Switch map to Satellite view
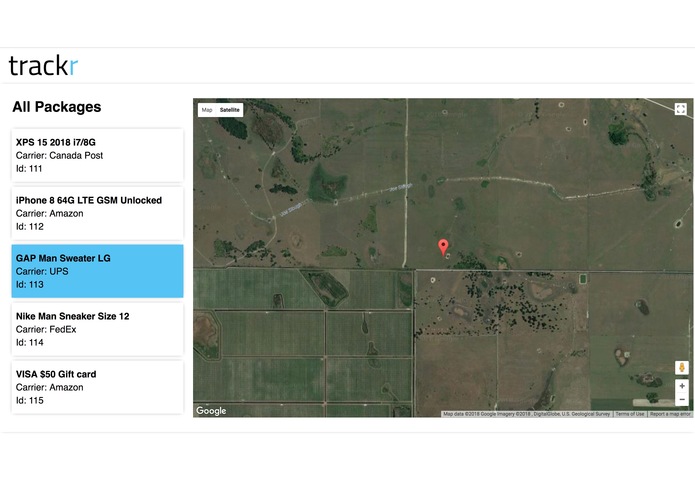This screenshot has width=695, height=494. [230, 110]
